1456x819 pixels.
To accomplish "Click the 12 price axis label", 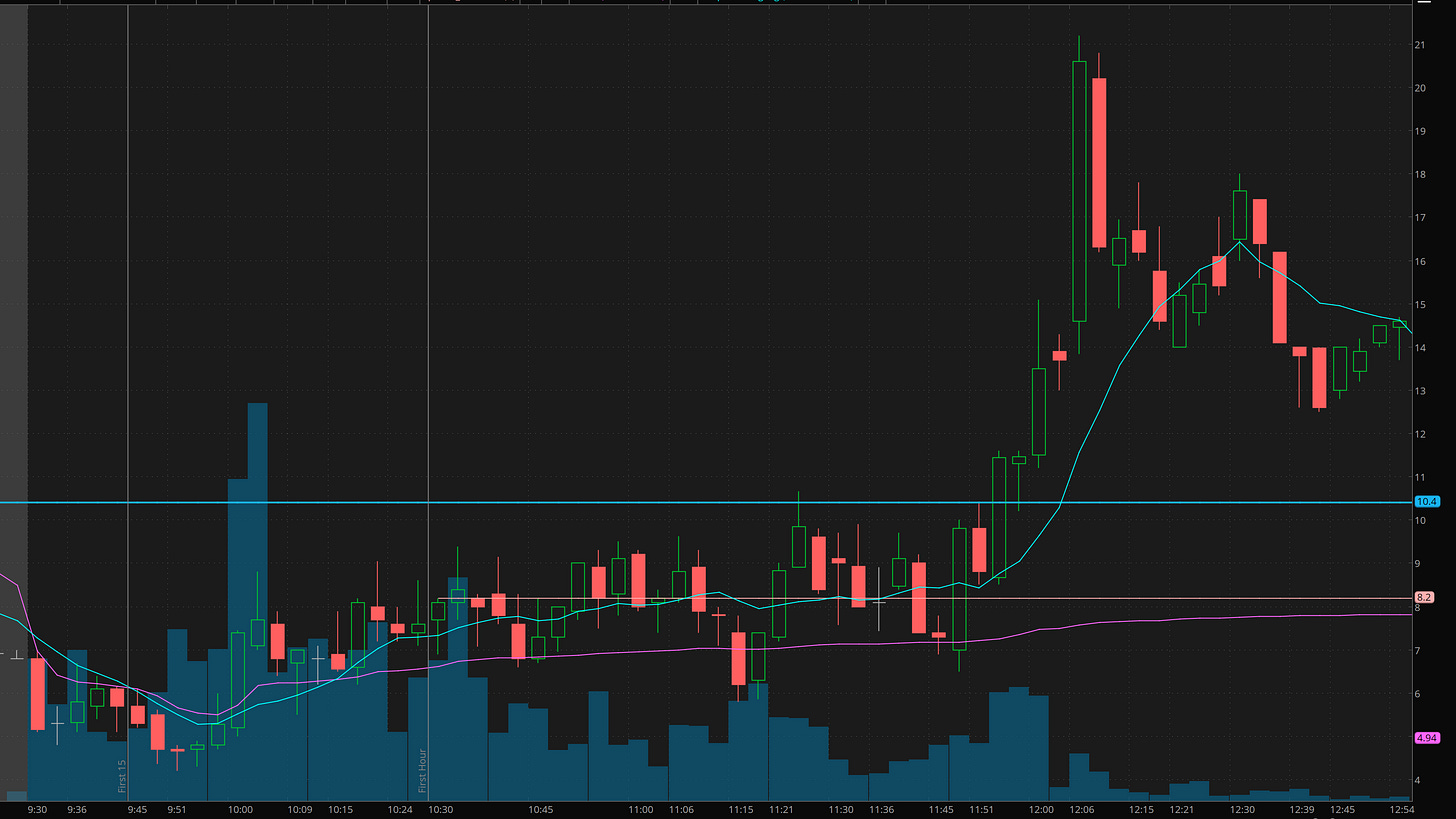I will (x=1419, y=434).
